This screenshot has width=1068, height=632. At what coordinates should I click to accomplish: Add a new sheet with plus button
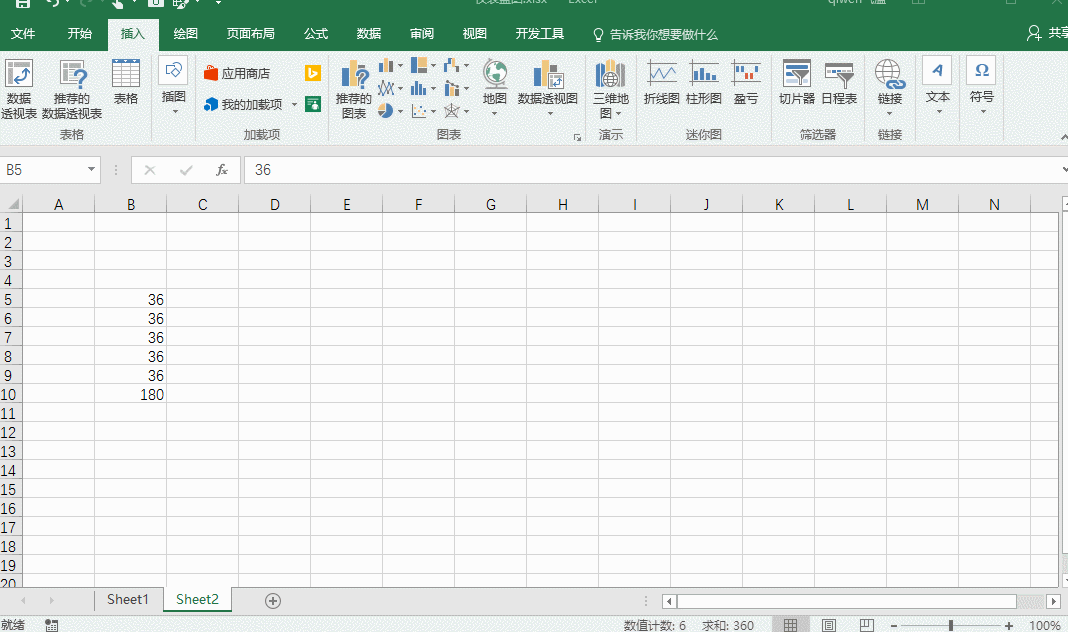coord(273,601)
